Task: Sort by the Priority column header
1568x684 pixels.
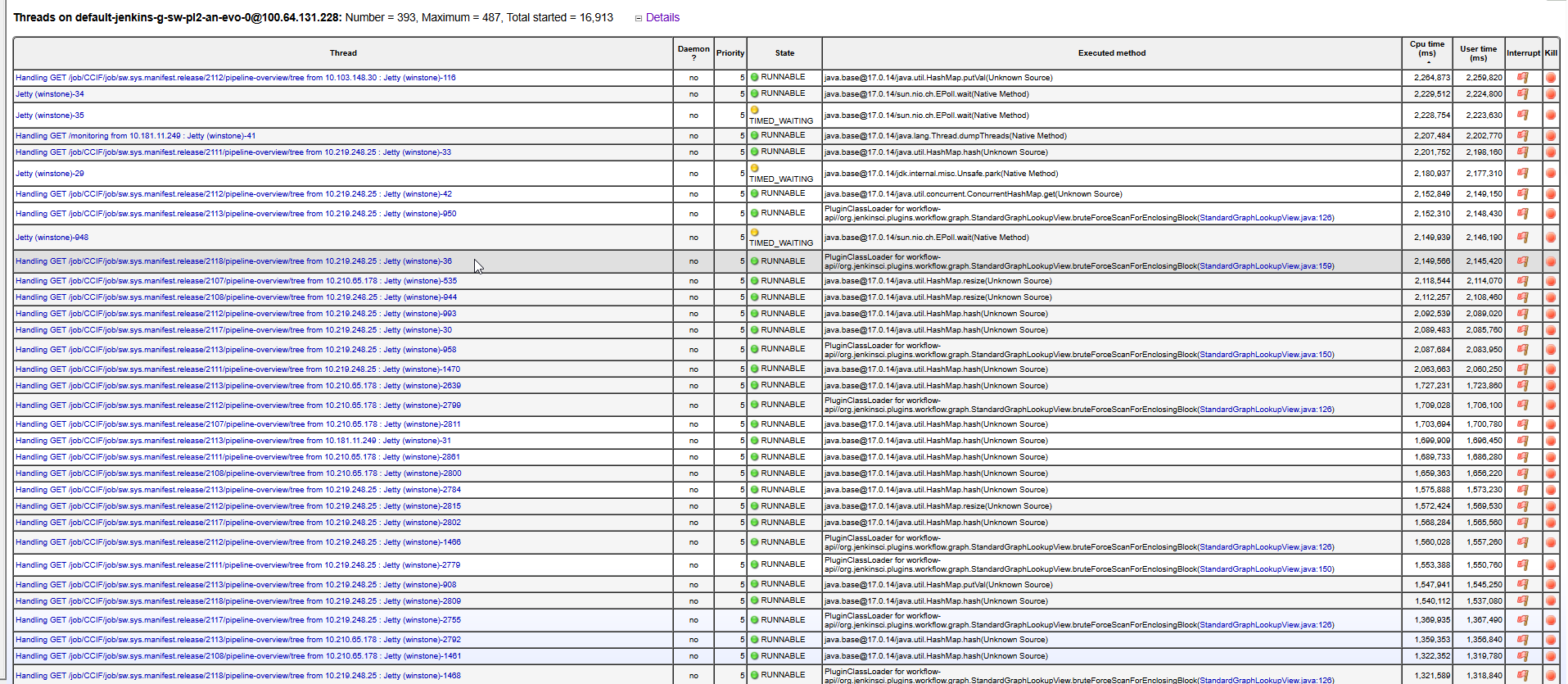Action: tap(730, 53)
